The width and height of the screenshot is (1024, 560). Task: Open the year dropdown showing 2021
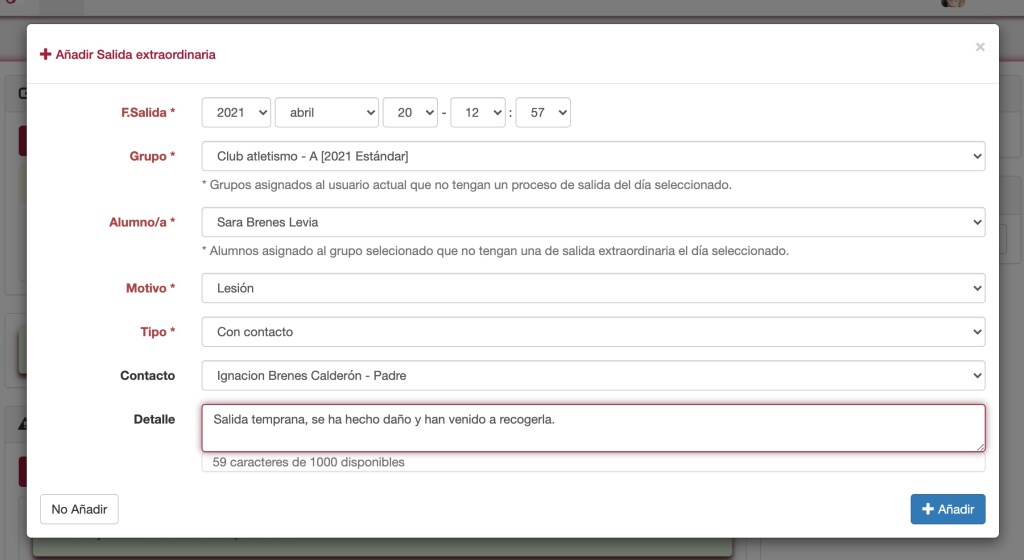[x=236, y=113]
